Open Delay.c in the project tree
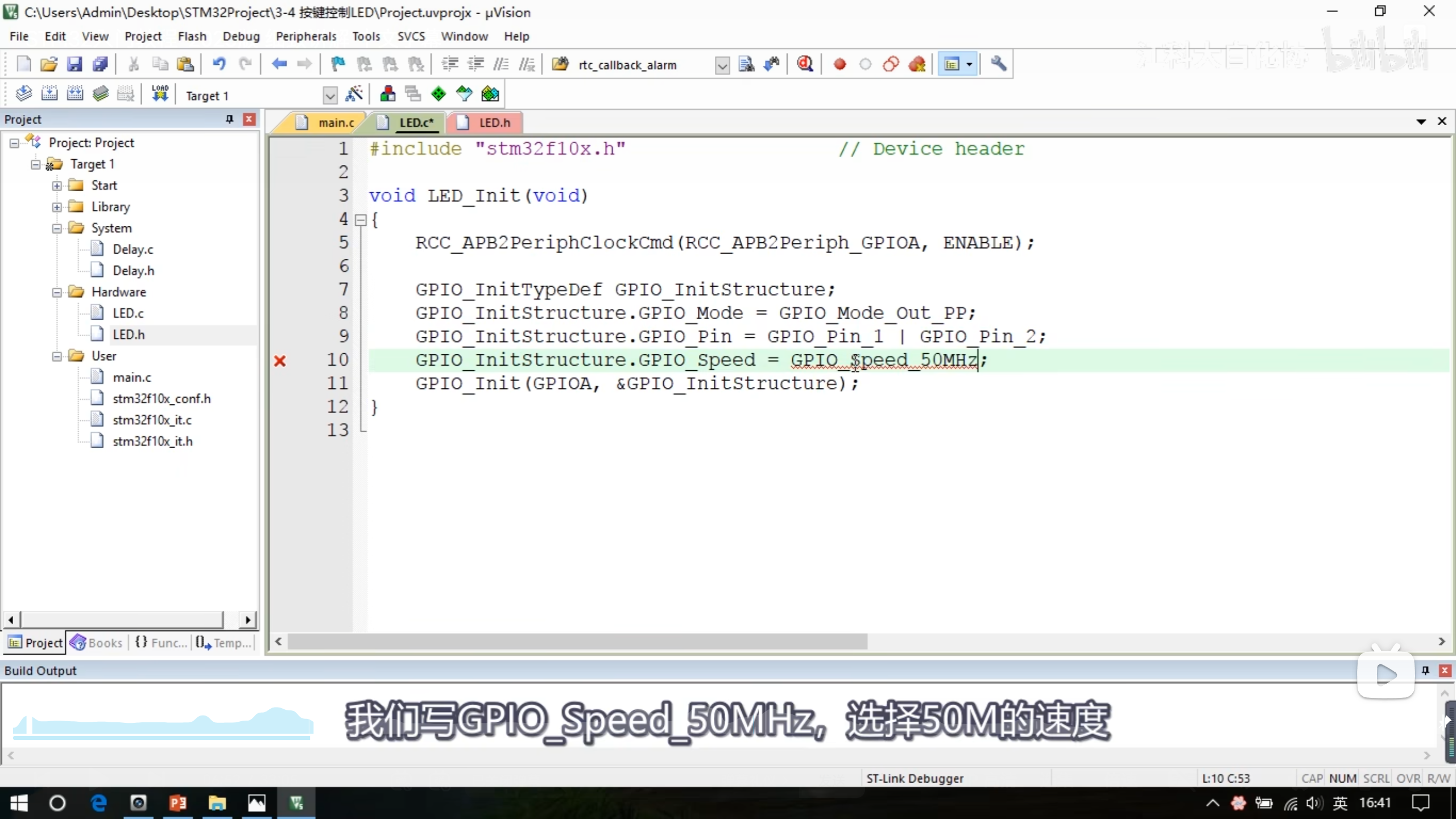1456x819 pixels. [x=133, y=249]
